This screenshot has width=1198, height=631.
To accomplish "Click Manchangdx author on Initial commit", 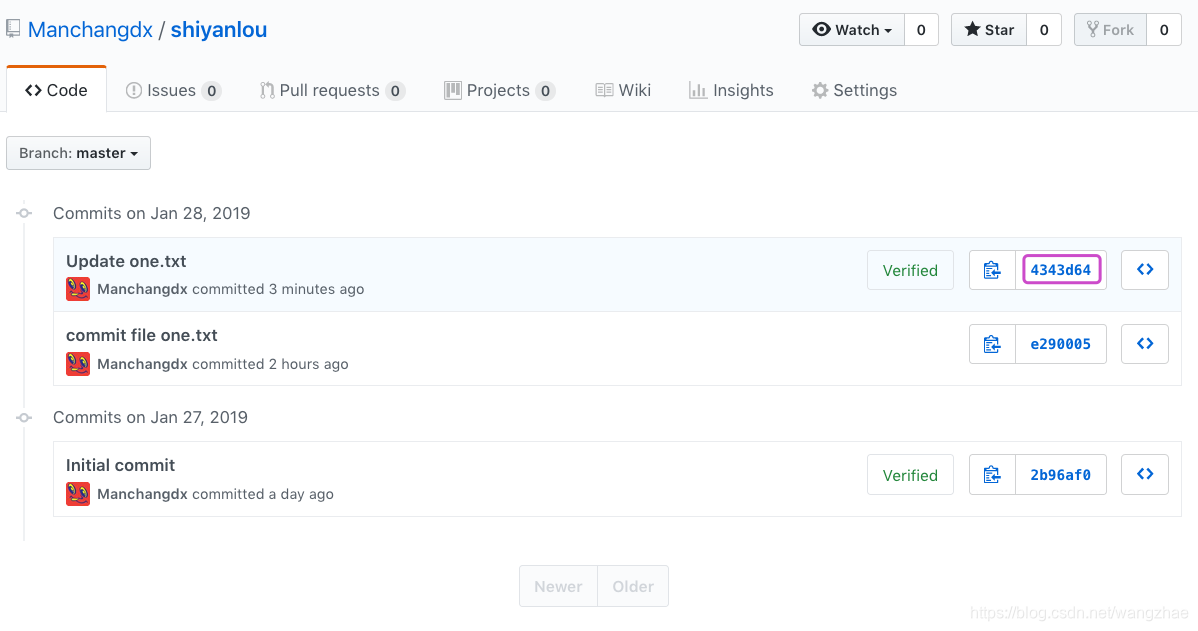I will point(142,494).
